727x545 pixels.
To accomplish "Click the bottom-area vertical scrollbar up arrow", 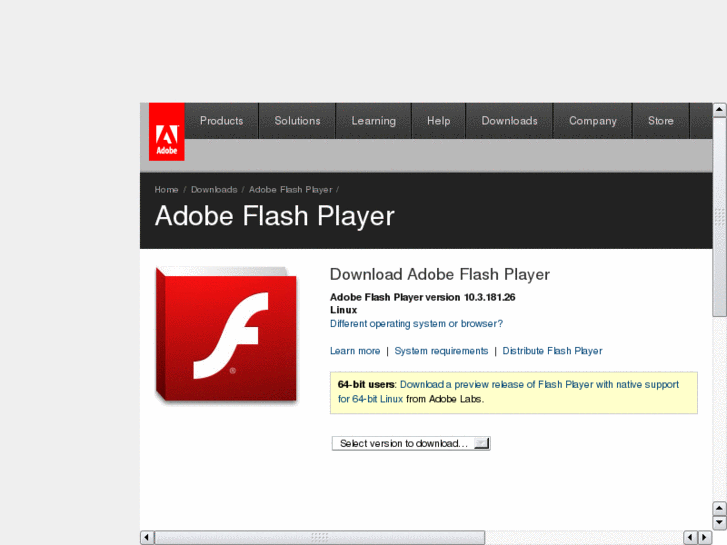I will click(719, 509).
